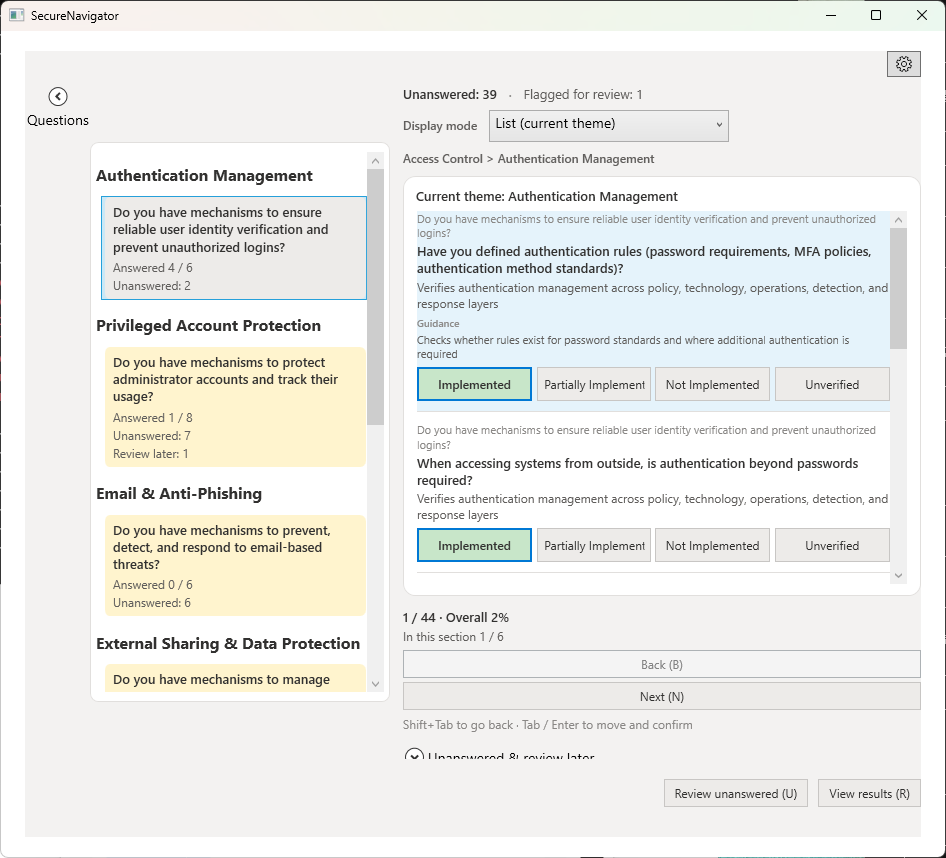Choose 'Not Implemented' for the authentication rules question
The width and height of the screenshot is (946, 858).
tap(712, 384)
